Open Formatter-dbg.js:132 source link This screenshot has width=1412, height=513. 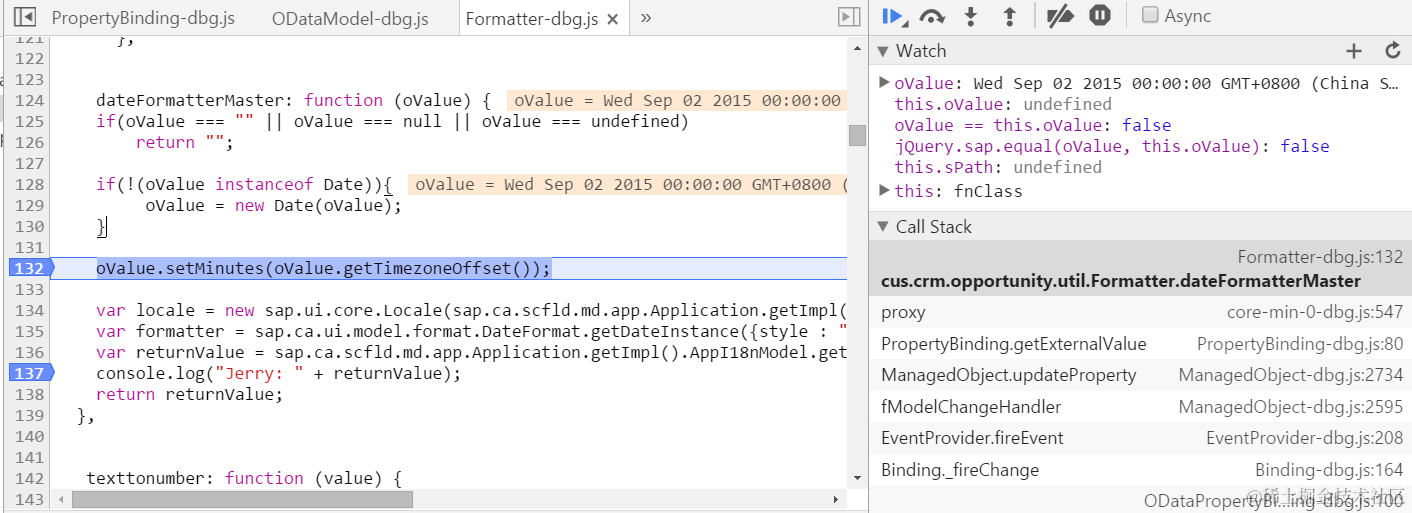[1320, 258]
